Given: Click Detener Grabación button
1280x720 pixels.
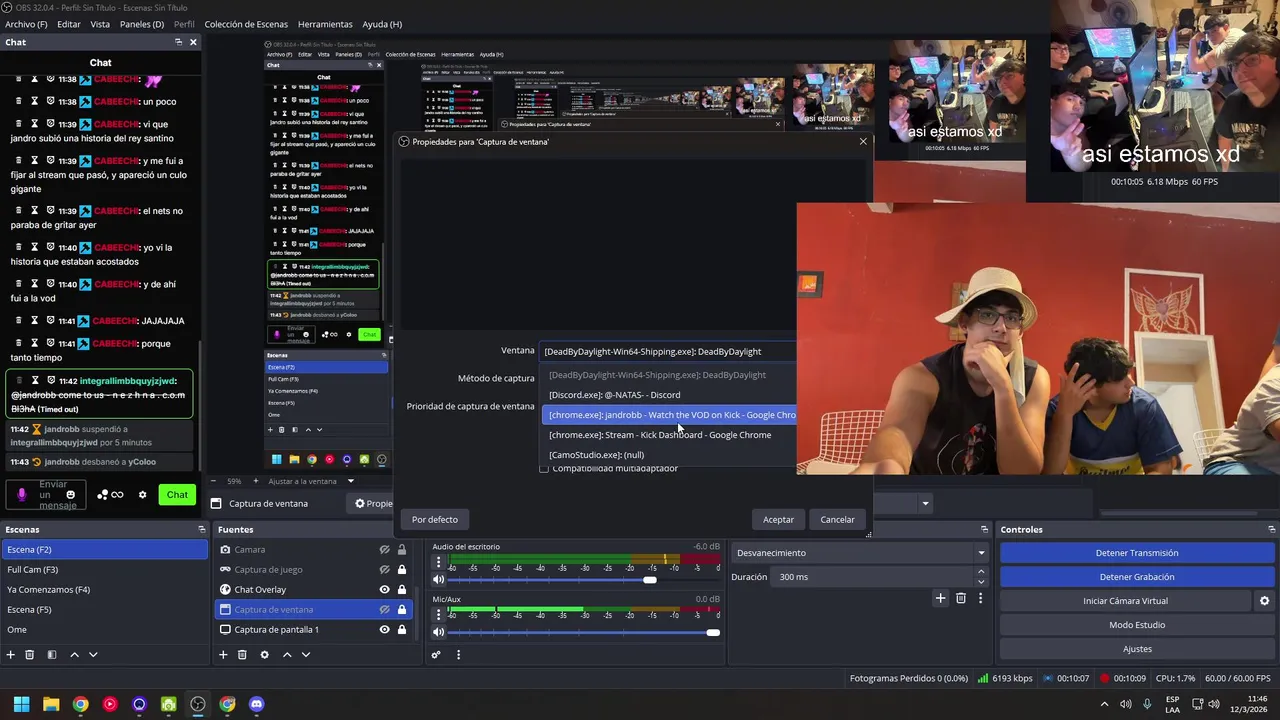Looking at the screenshot, I should tap(1137, 577).
